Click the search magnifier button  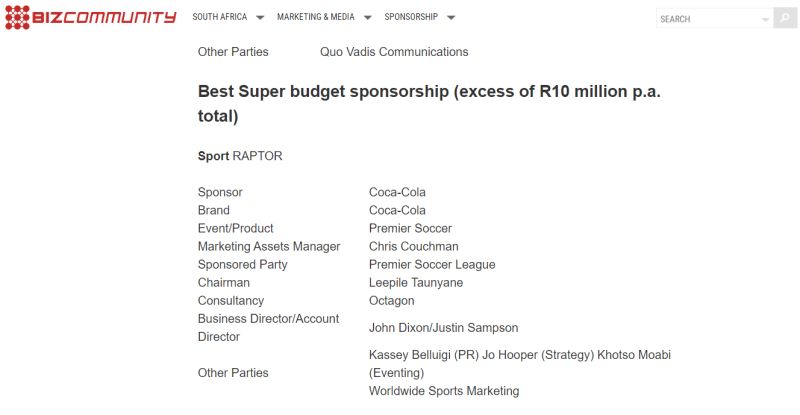point(785,18)
